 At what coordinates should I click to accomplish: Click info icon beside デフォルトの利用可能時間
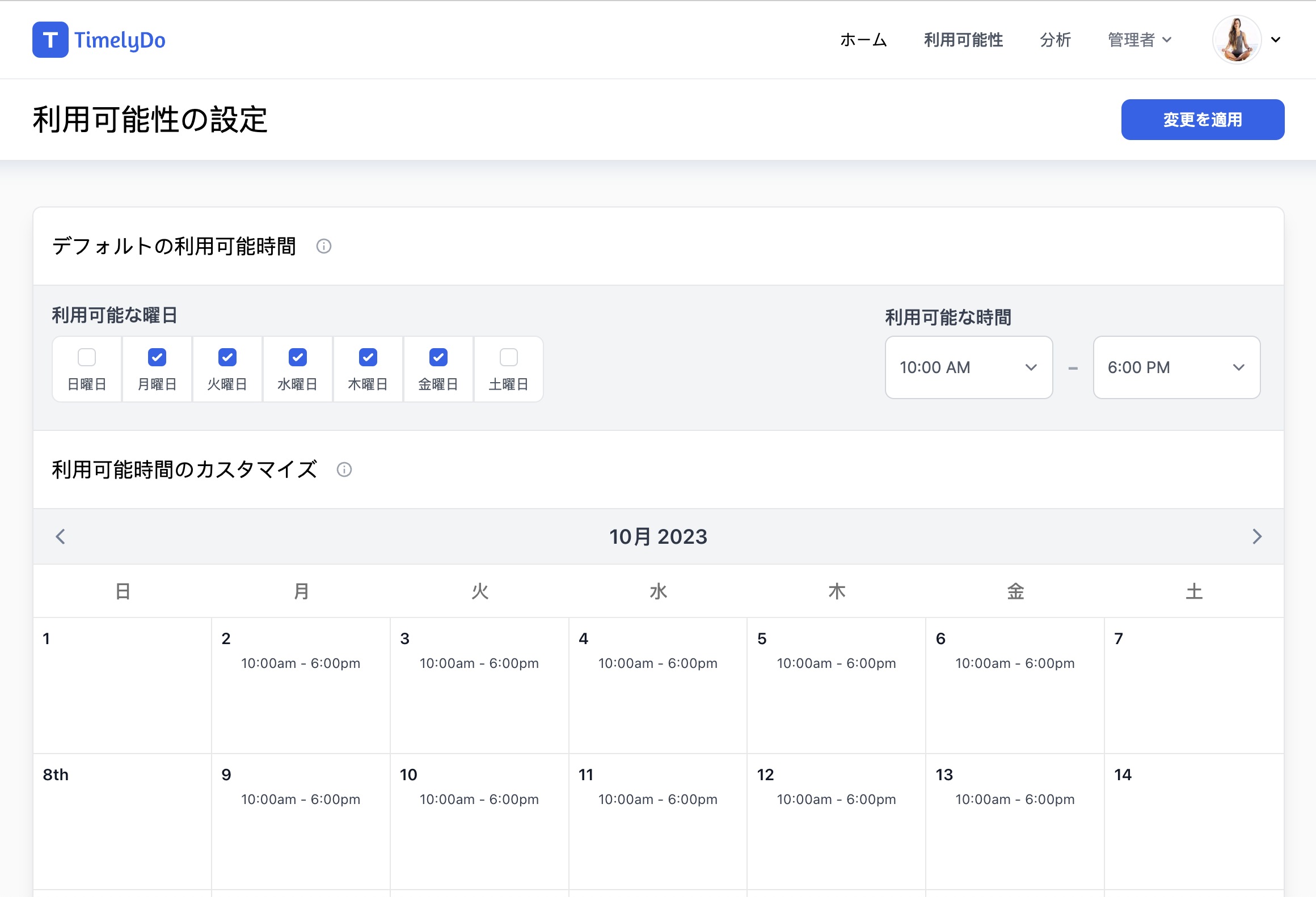click(x=324, y=246)
